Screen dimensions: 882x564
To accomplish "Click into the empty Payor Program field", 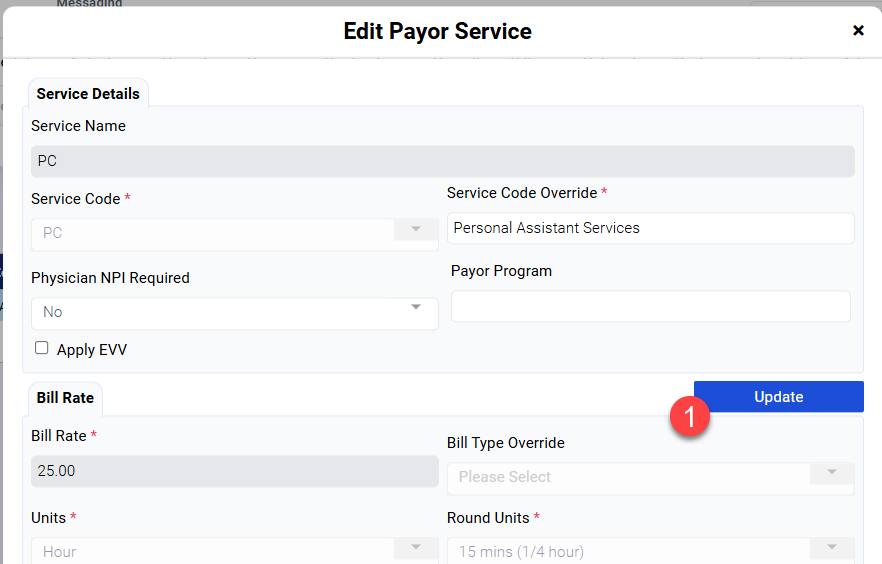I will click(650, 307).
